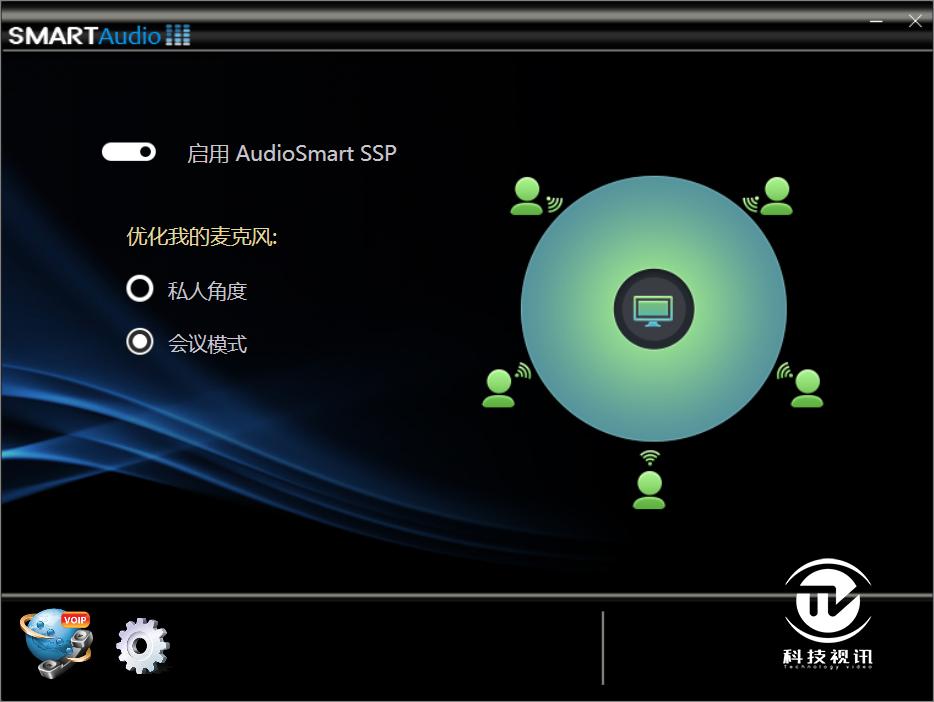Close the SmartAudio window

(915, 21)
